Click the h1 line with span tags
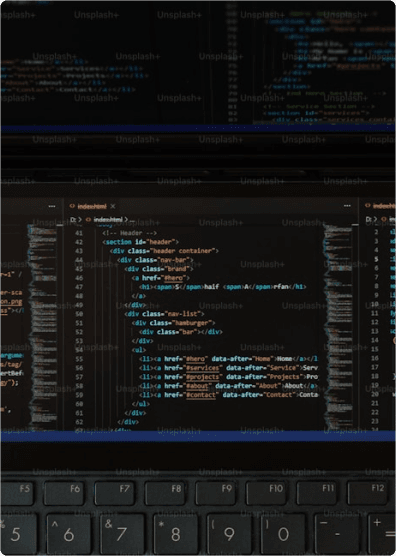Image resolution: width=396 pixels, height=556 pixels. coord(223,287)
